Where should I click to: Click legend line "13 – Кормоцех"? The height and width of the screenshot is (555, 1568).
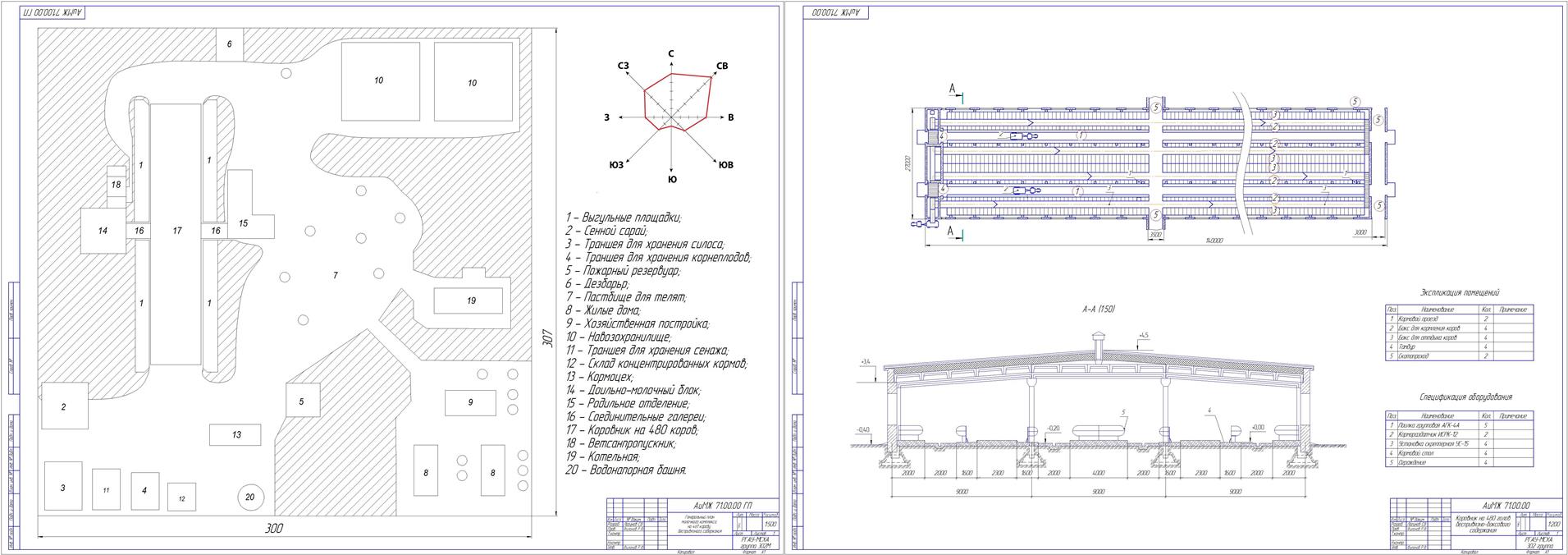(599, 376)
